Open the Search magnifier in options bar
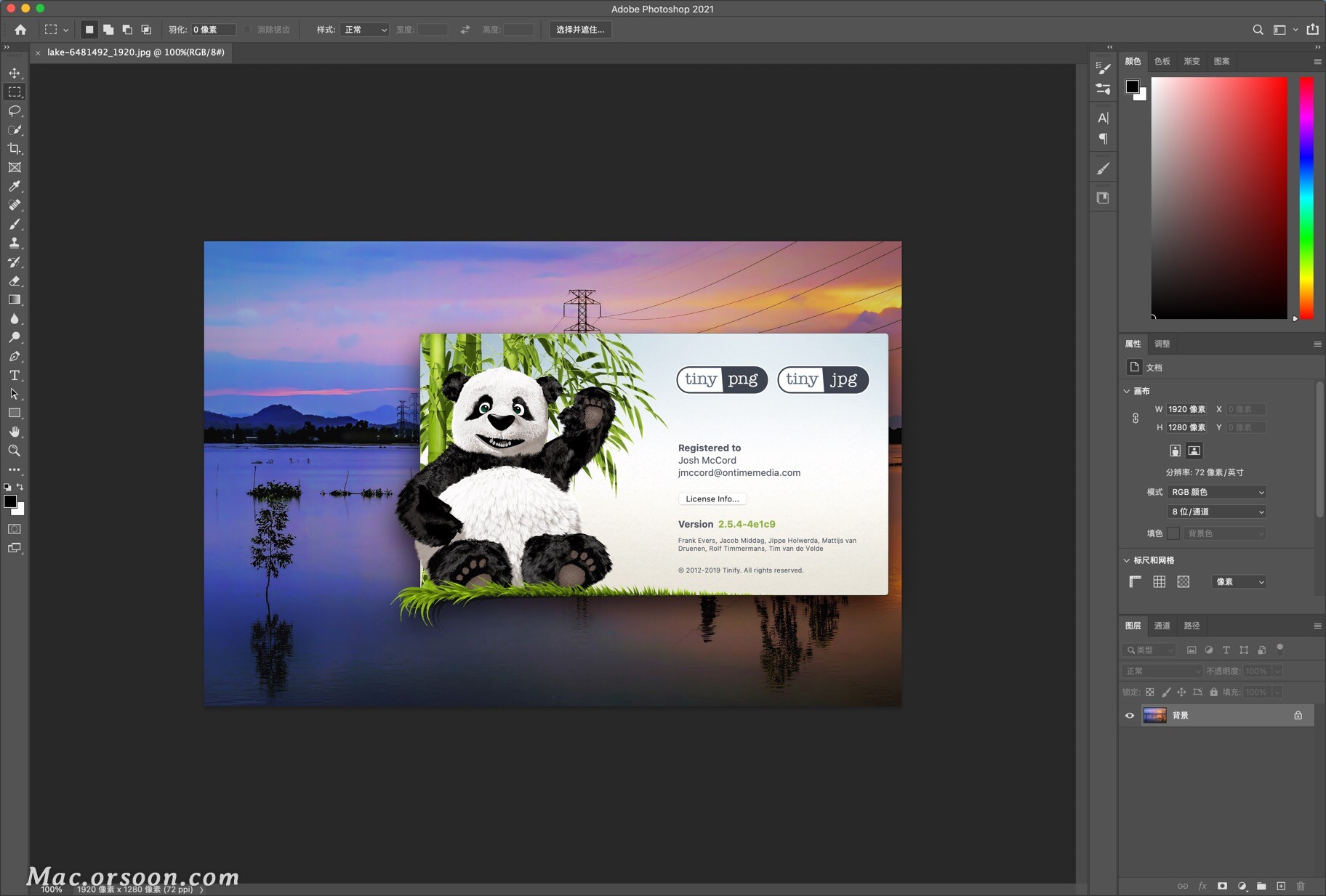1326x896 pixels. tap(1258, 30)
